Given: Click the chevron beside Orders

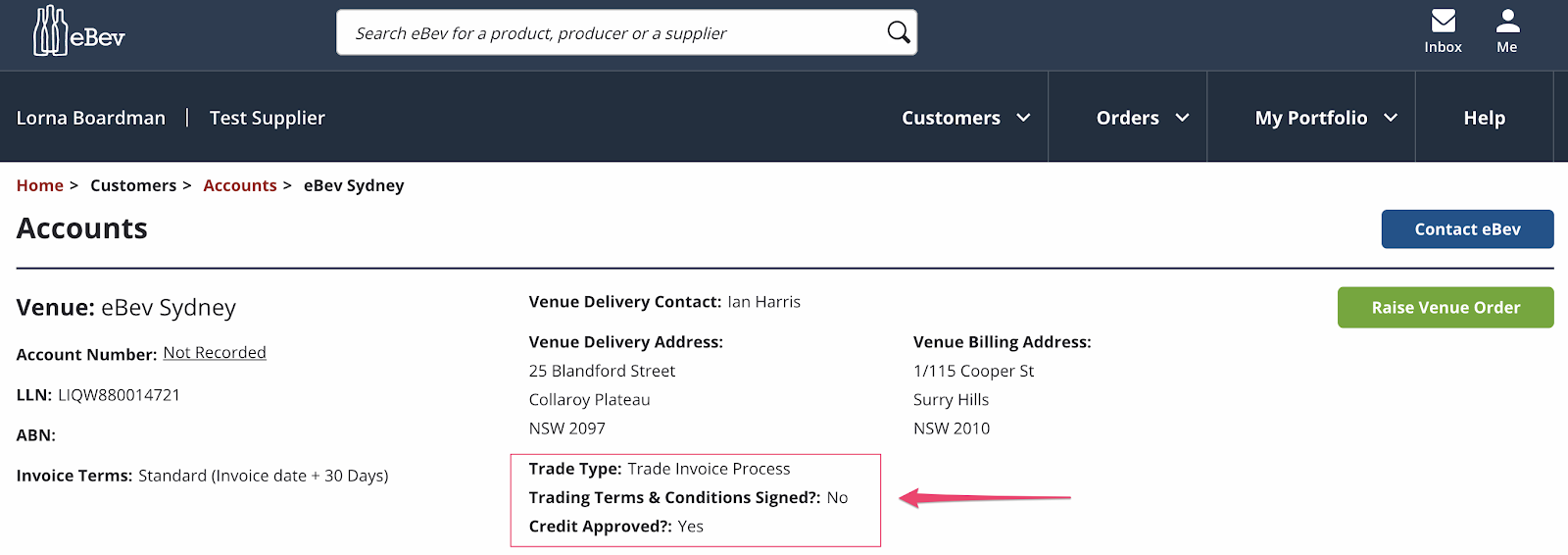Looking at the screenshot, I should 1182,118.
